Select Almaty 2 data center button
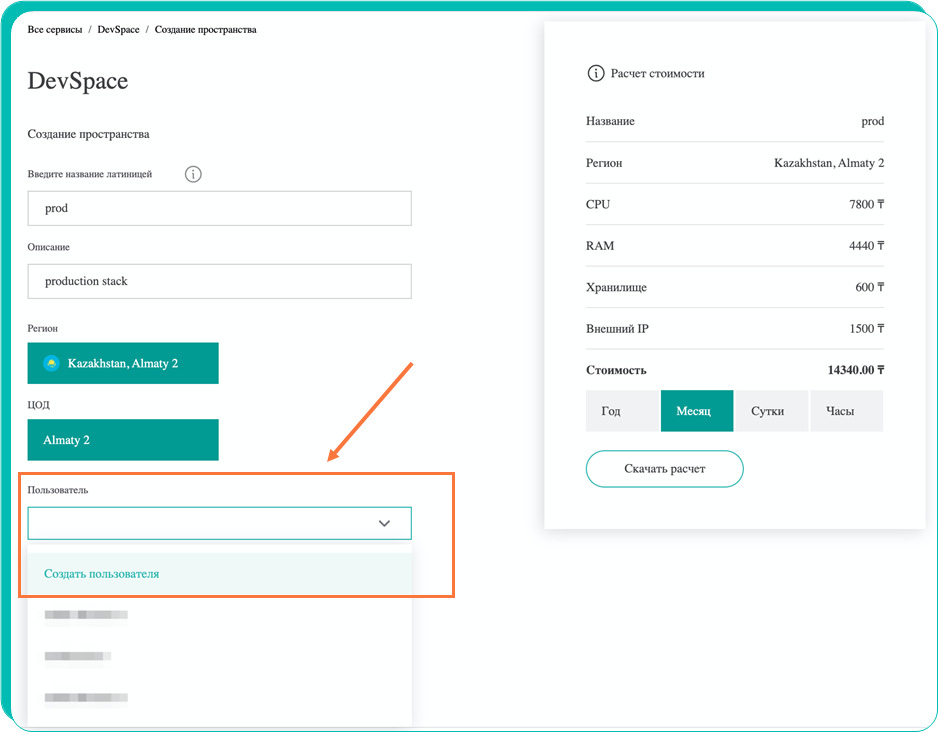 tap(123, 440)
